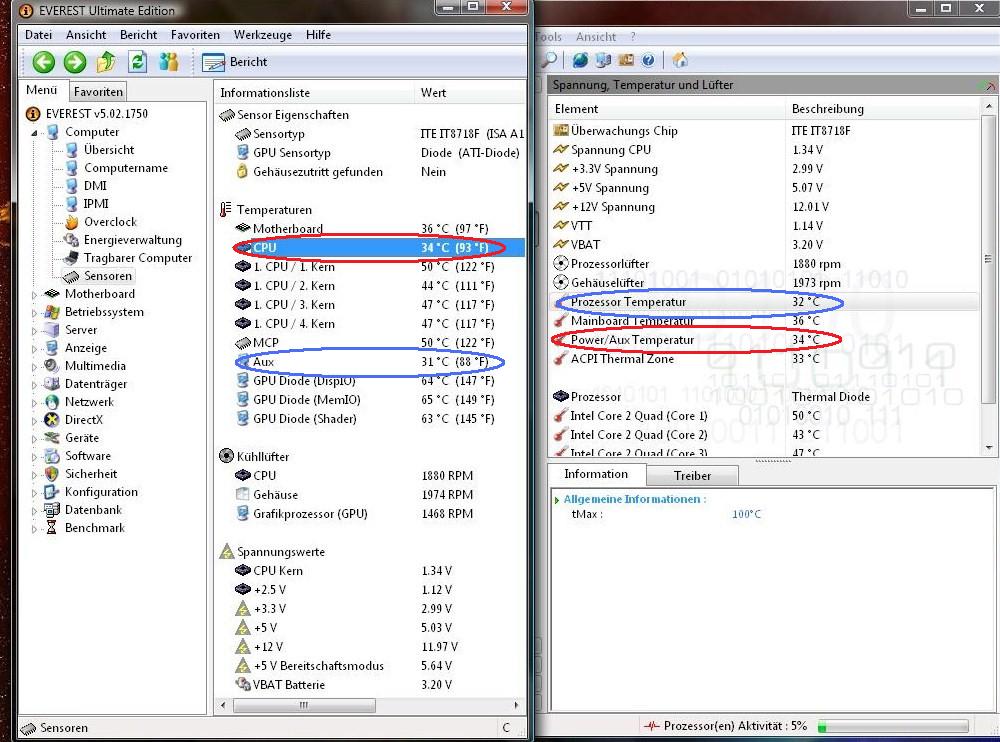Open the Hilfe menu
Viewport: 1000px width, 742px height.
coord(318,34)
